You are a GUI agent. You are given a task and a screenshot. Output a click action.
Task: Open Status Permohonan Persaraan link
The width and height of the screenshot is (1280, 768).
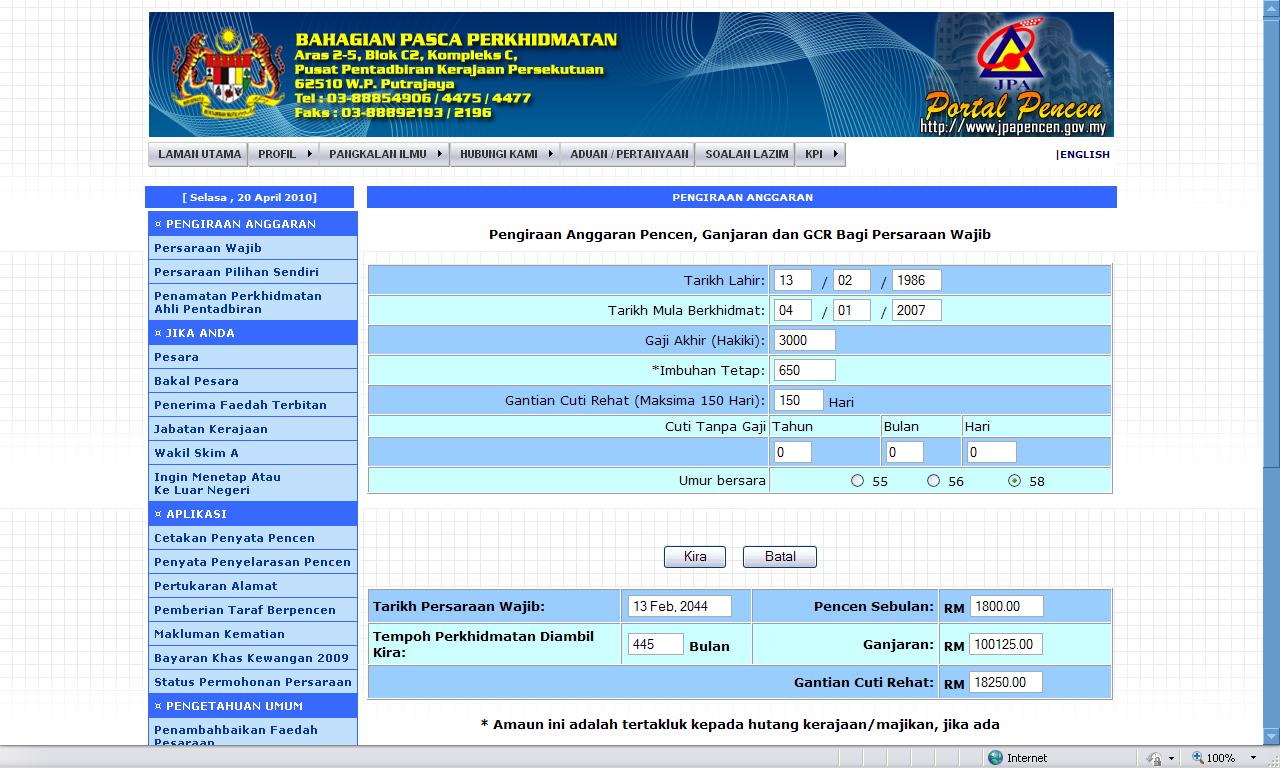(x=253, y=682)
